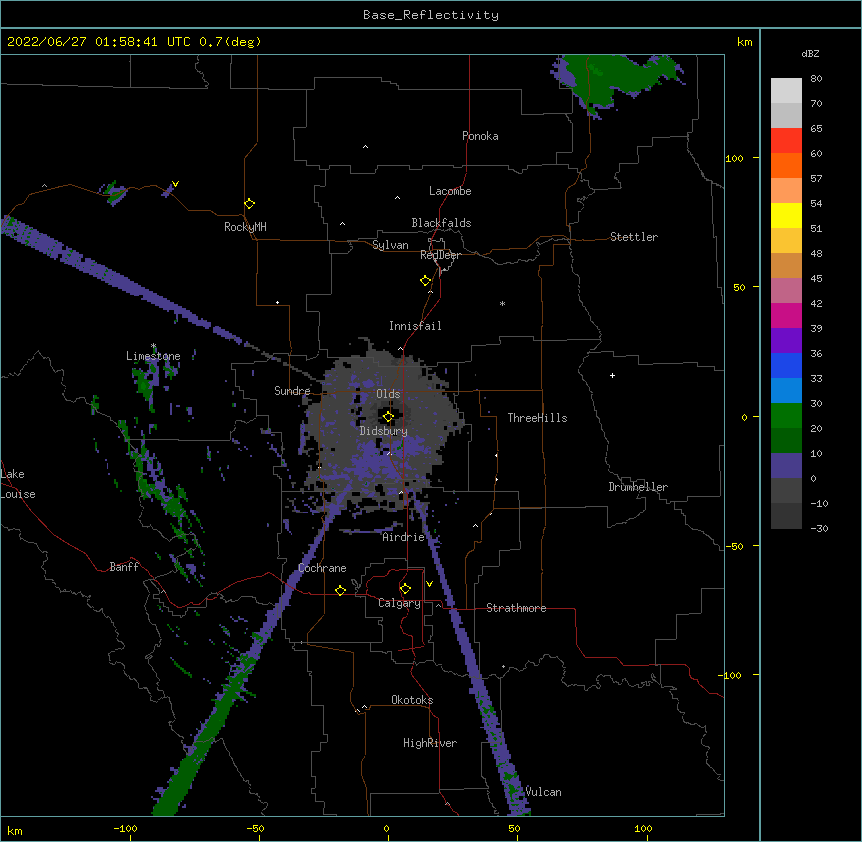Click the white plus marker west of Drumheller region
The image size is (862, 842).
(612, 375)
